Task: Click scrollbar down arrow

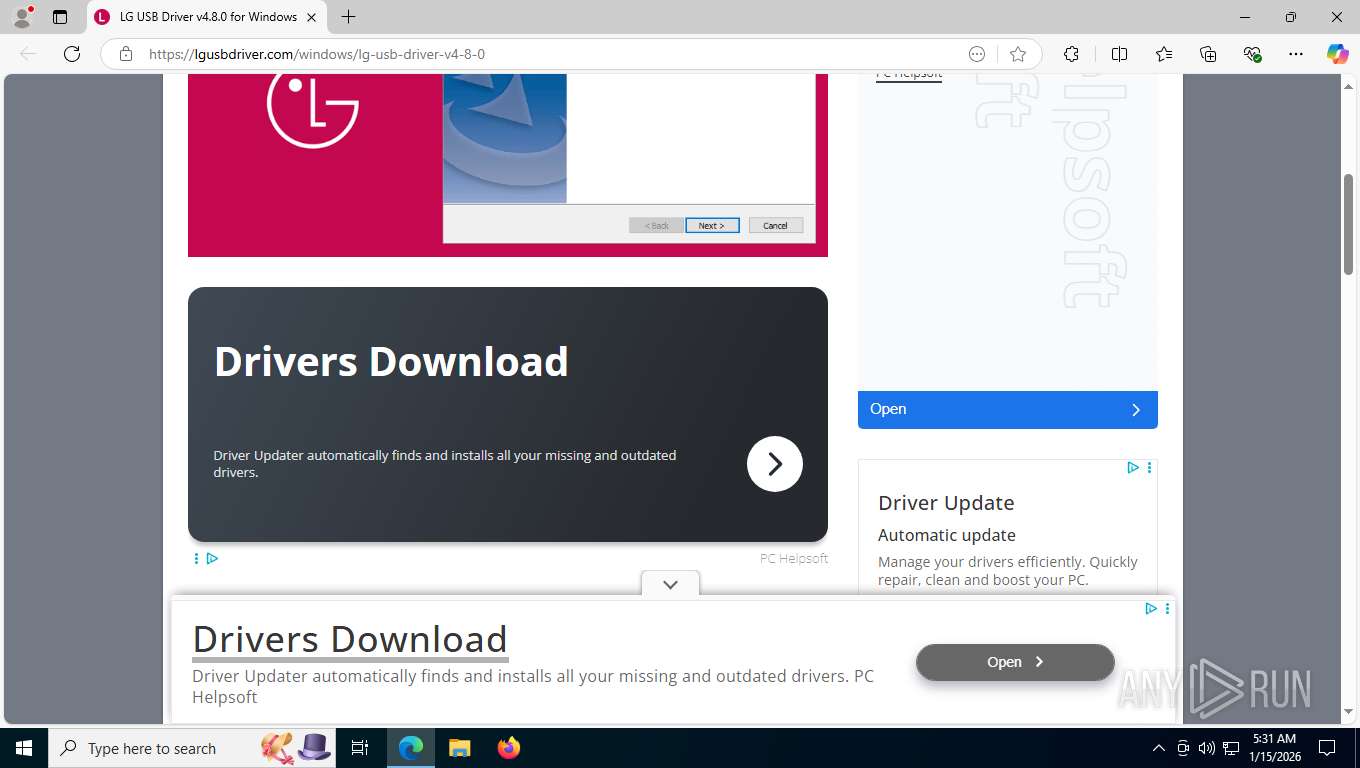Action: [1349, 712]
